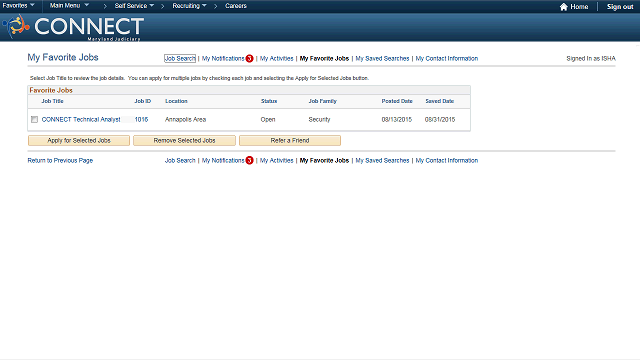
Task: Click Apply for Selected Jobs button
Action: coord(79,140)
